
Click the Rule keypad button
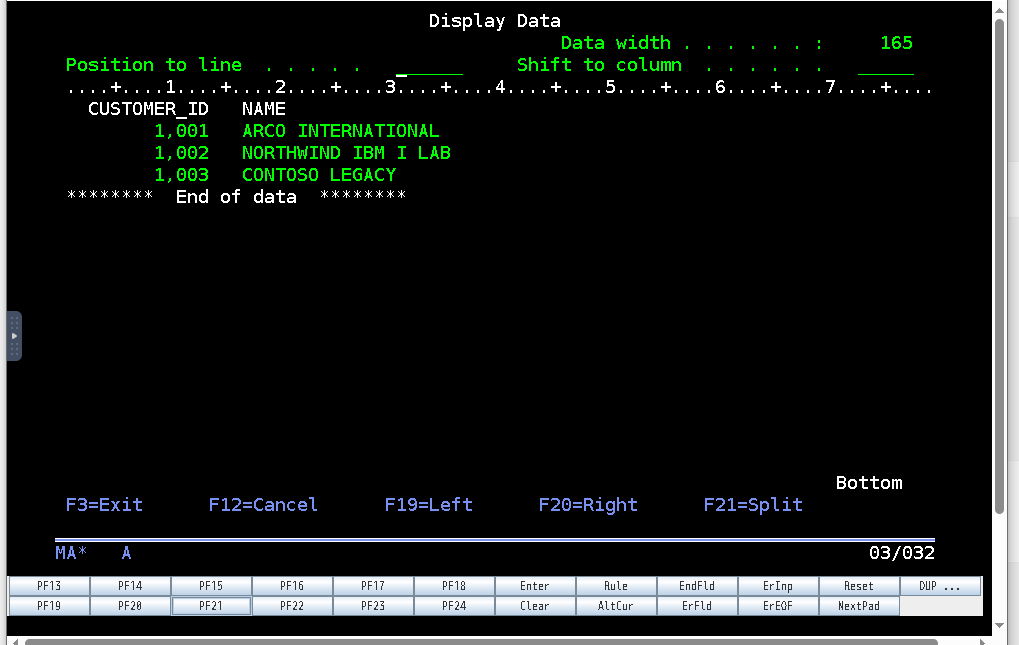point(616,586)
